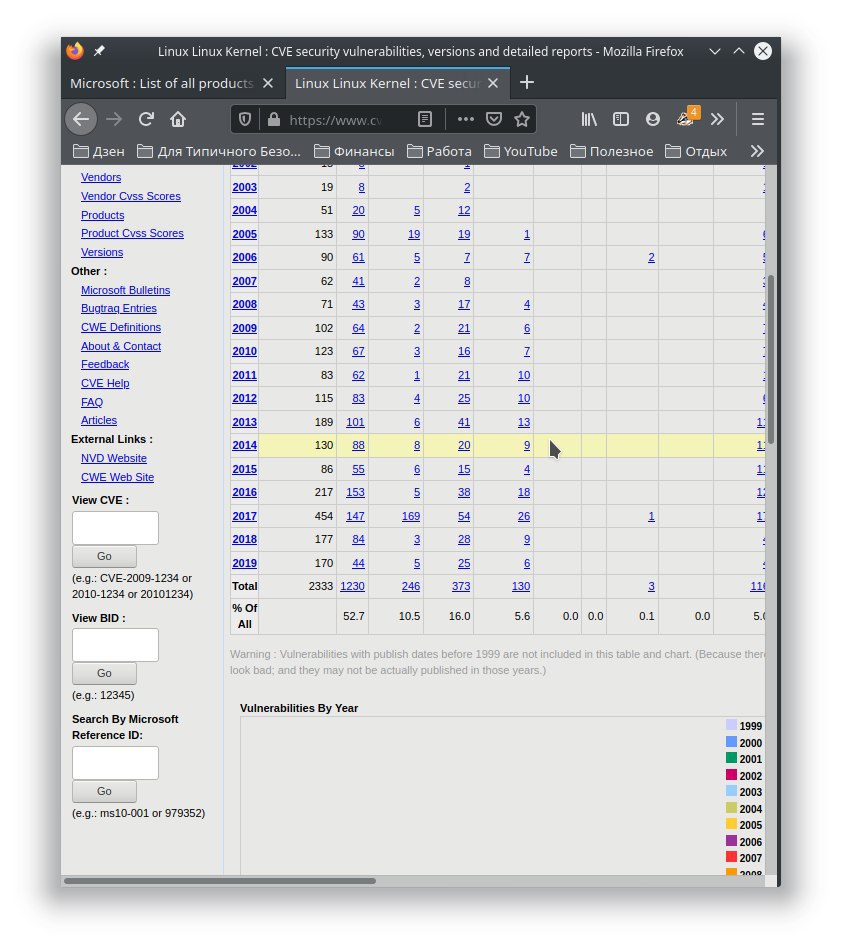Open the tracking protection shield icon
842x948 pixels.
(245, 119)
